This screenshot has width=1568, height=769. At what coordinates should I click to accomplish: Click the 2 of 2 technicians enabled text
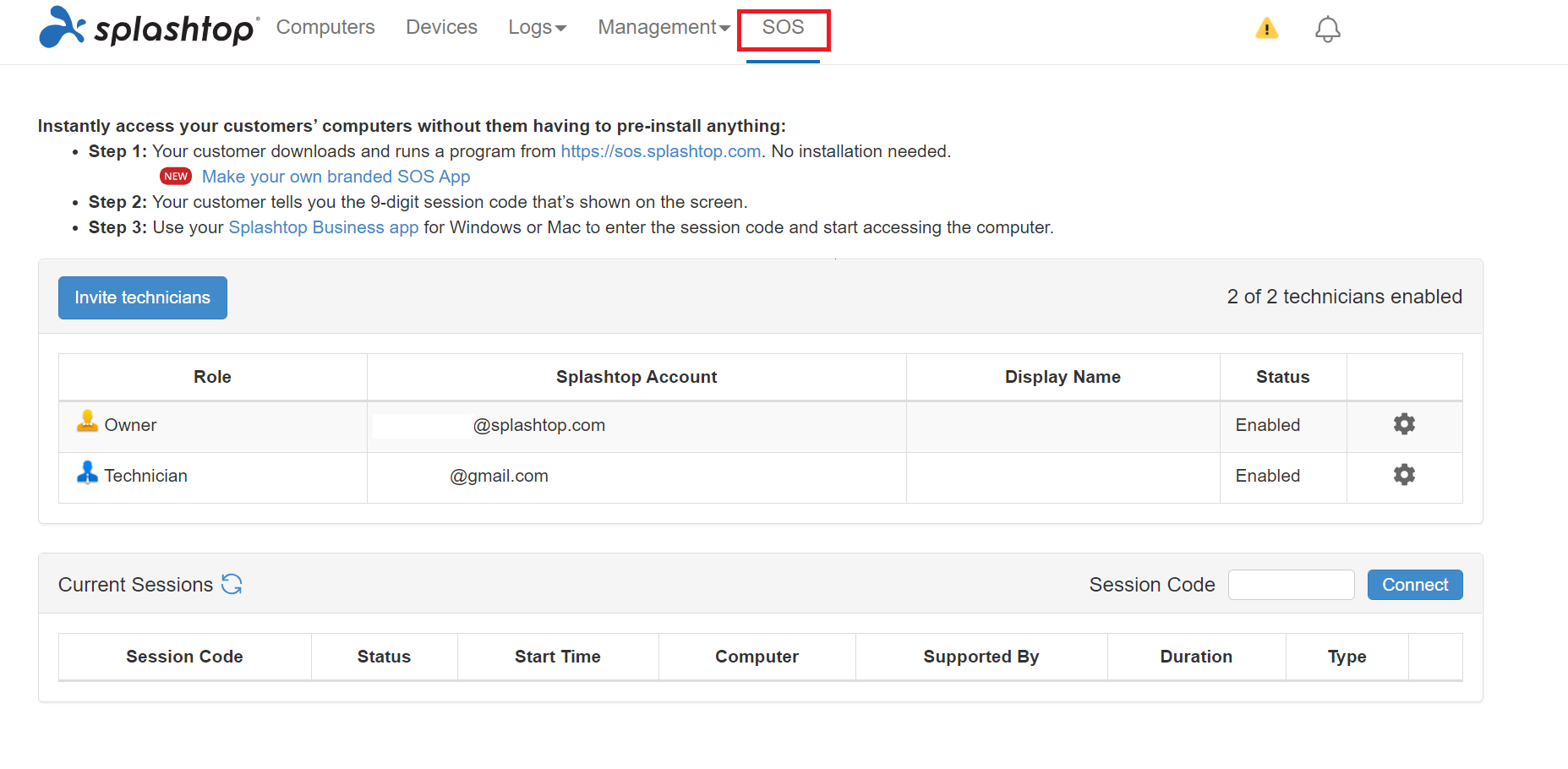(x=1344, y=297)
